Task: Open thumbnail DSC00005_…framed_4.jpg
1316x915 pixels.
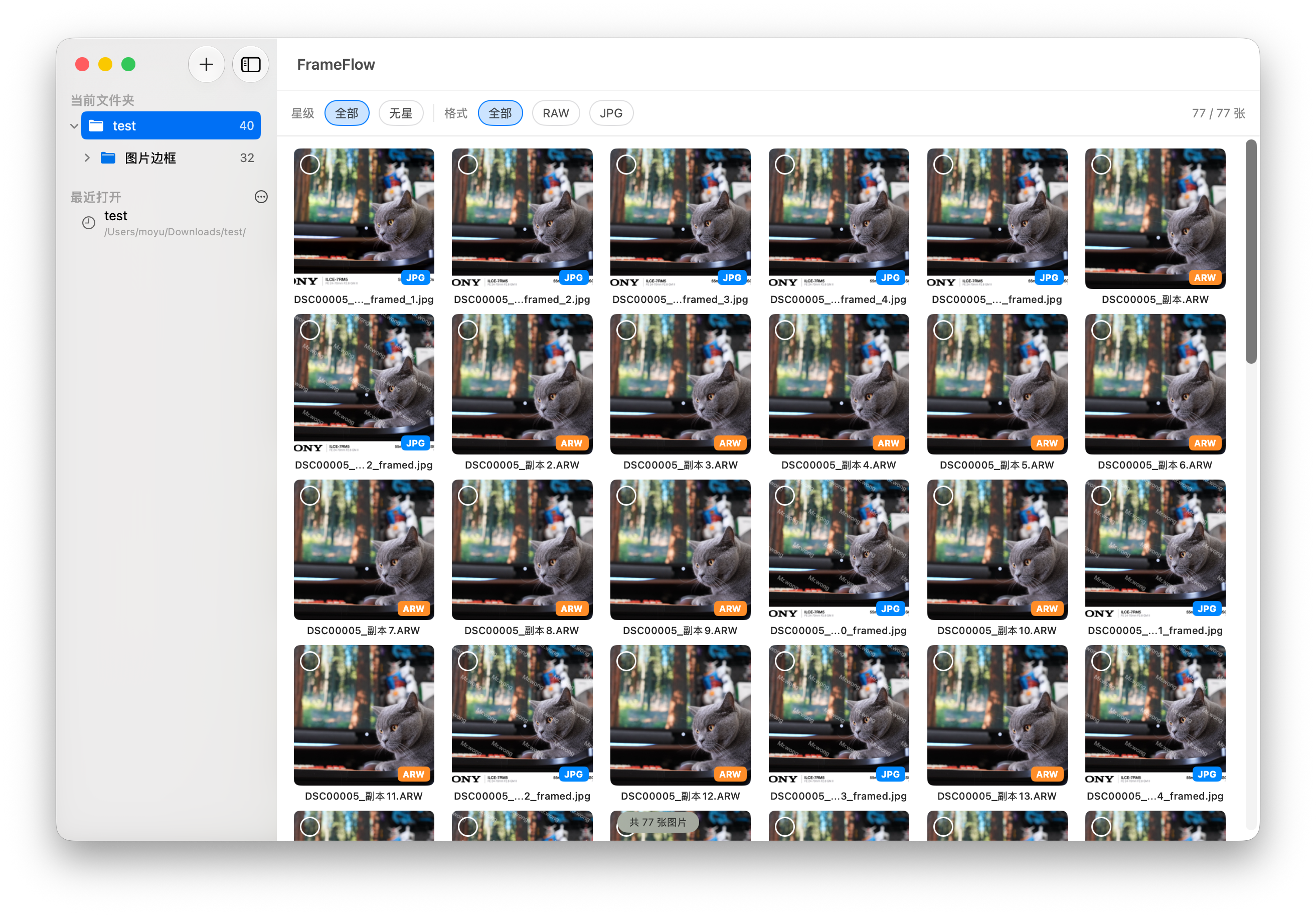Action: (x=839, y=218)
